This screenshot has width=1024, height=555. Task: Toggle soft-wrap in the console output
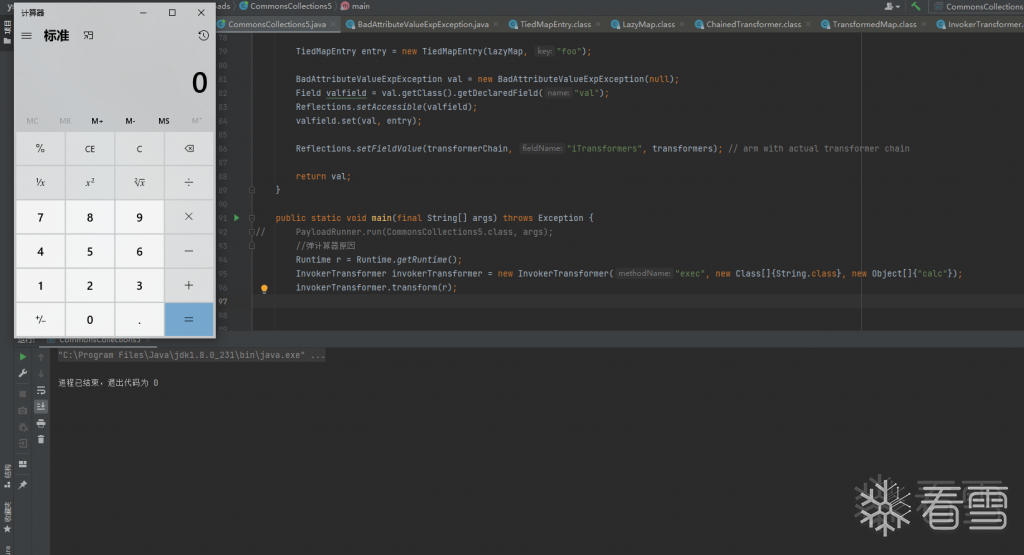point(41,390)
